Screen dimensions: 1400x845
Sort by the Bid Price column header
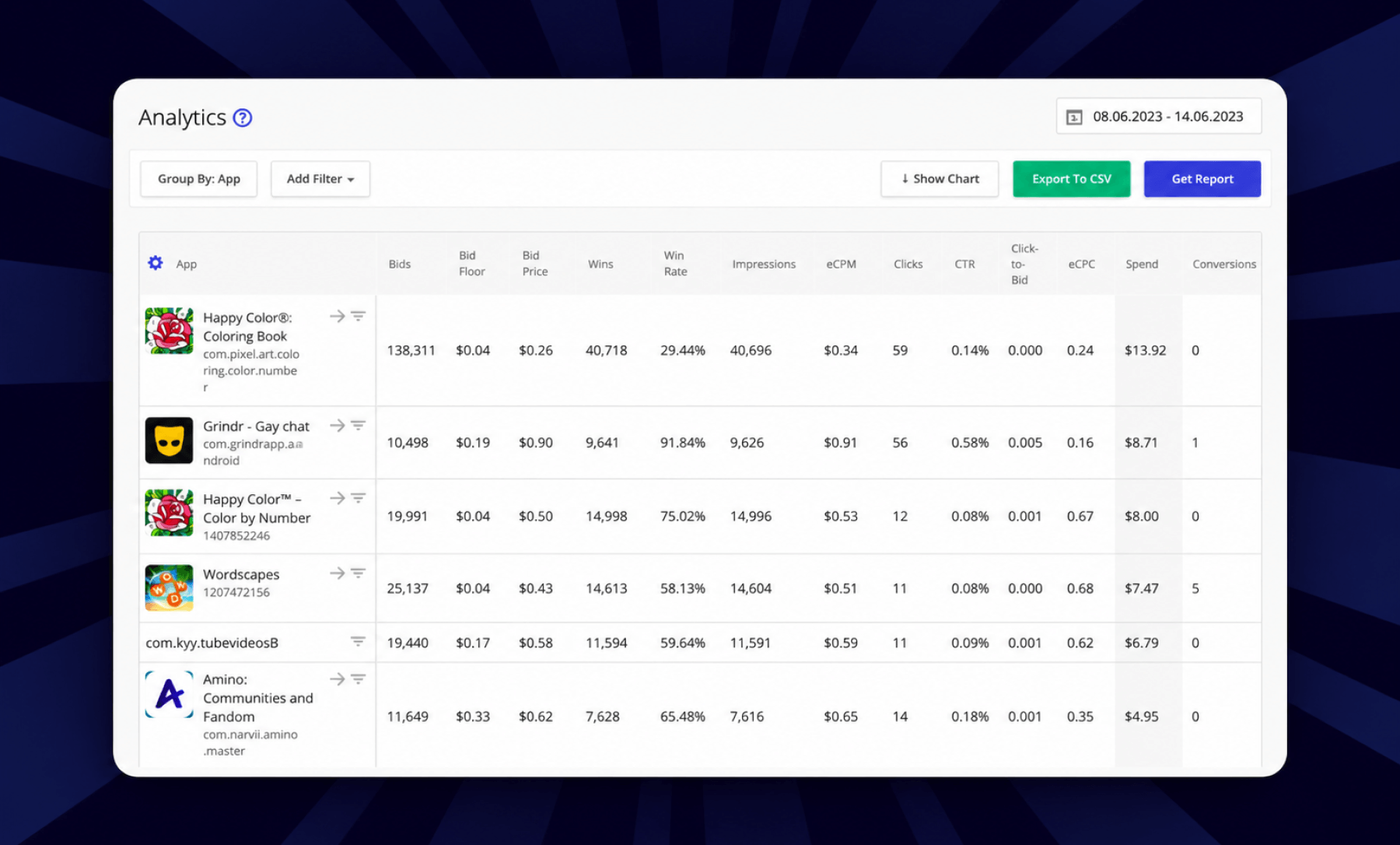tap(535, 263)
